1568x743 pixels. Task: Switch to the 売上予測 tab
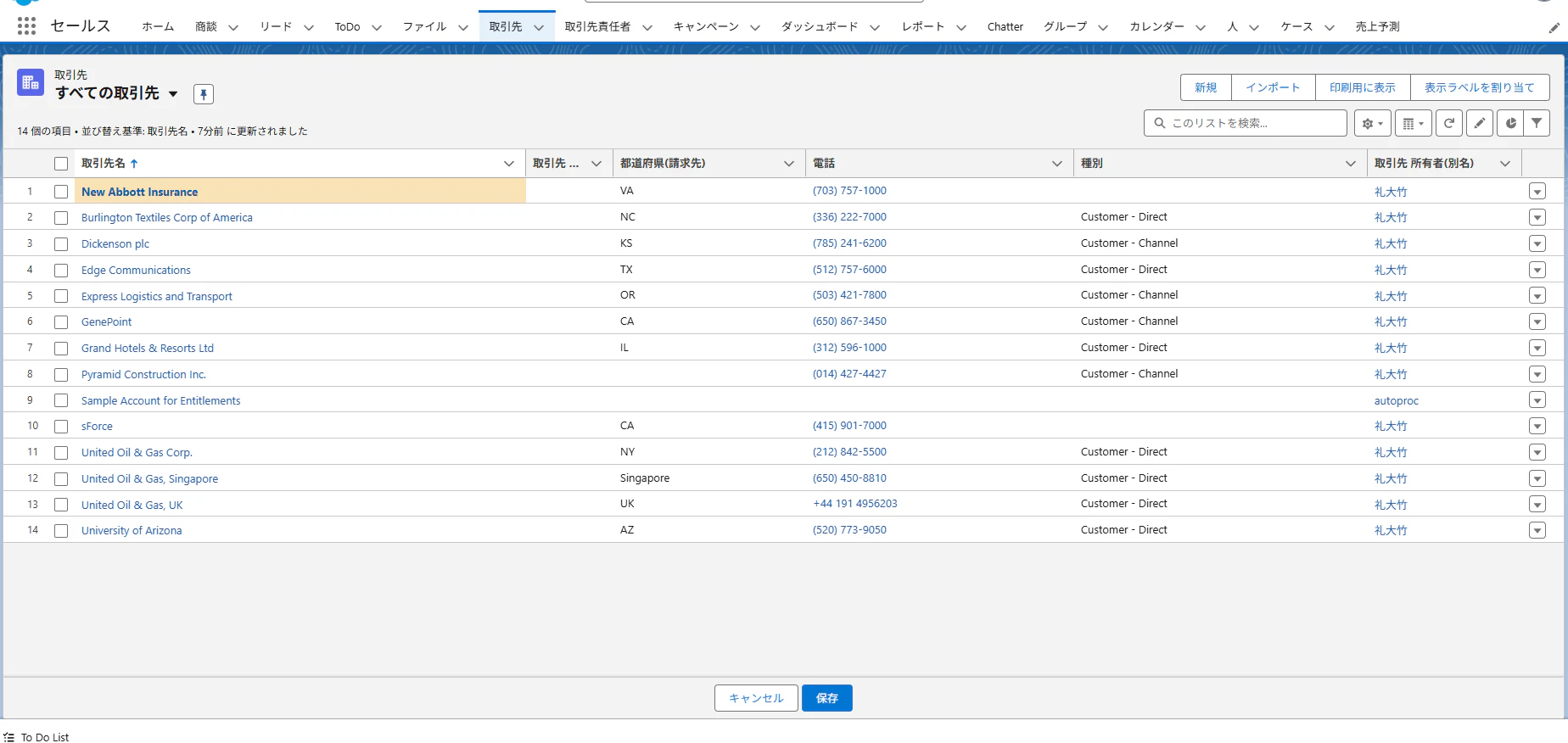[1377, 27]
